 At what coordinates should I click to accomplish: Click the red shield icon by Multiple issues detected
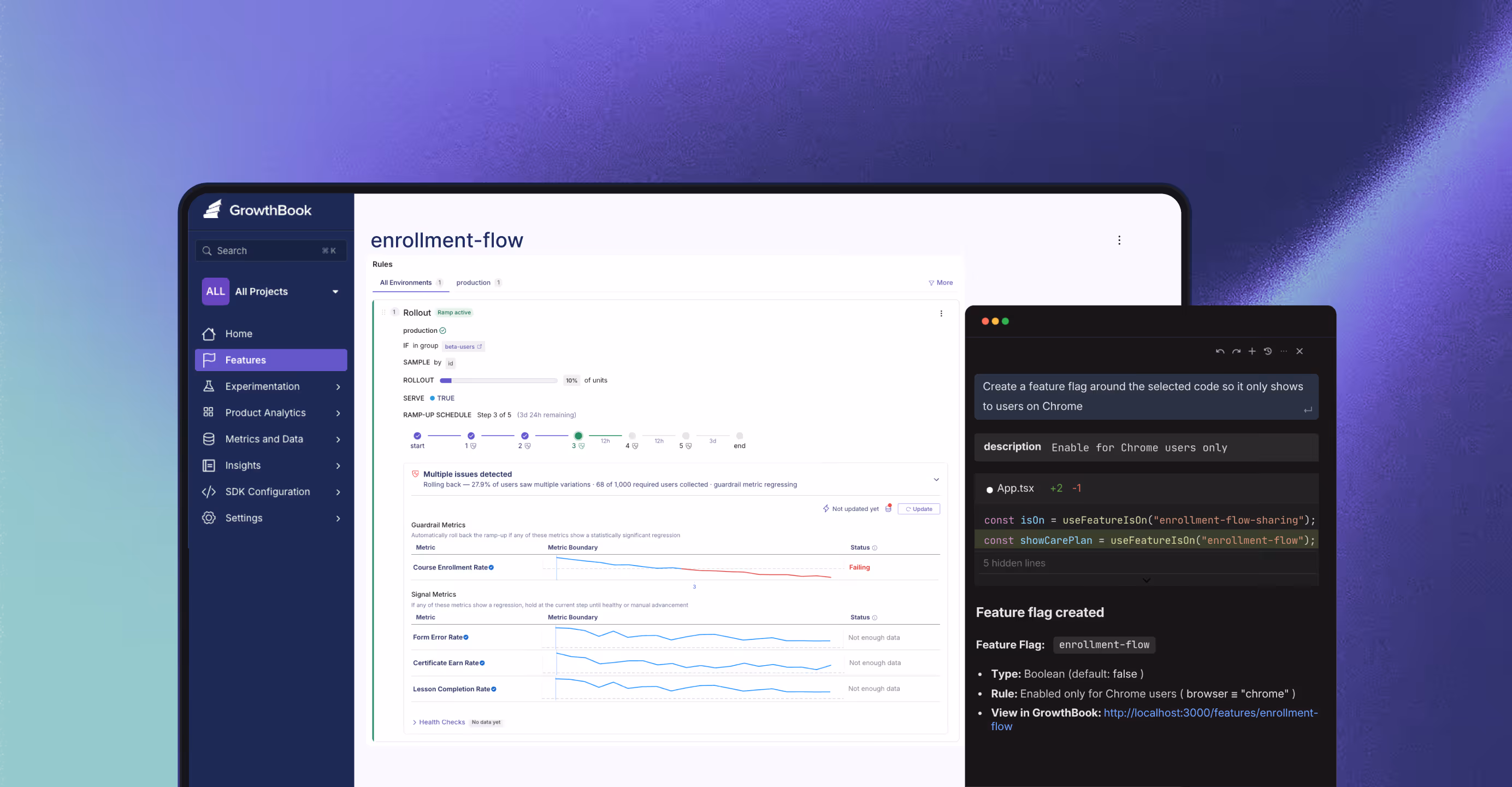415,473
